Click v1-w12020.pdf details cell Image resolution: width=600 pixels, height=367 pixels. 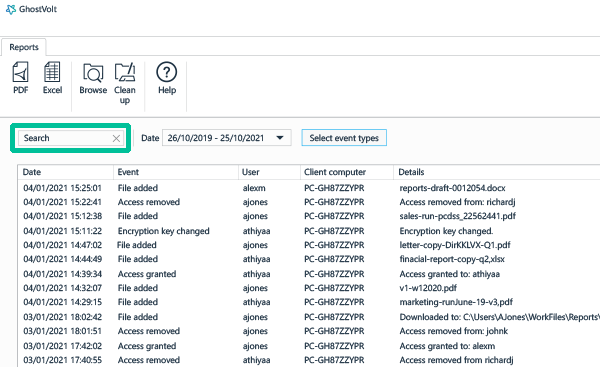pyautogui.click(x=428, y=288)
